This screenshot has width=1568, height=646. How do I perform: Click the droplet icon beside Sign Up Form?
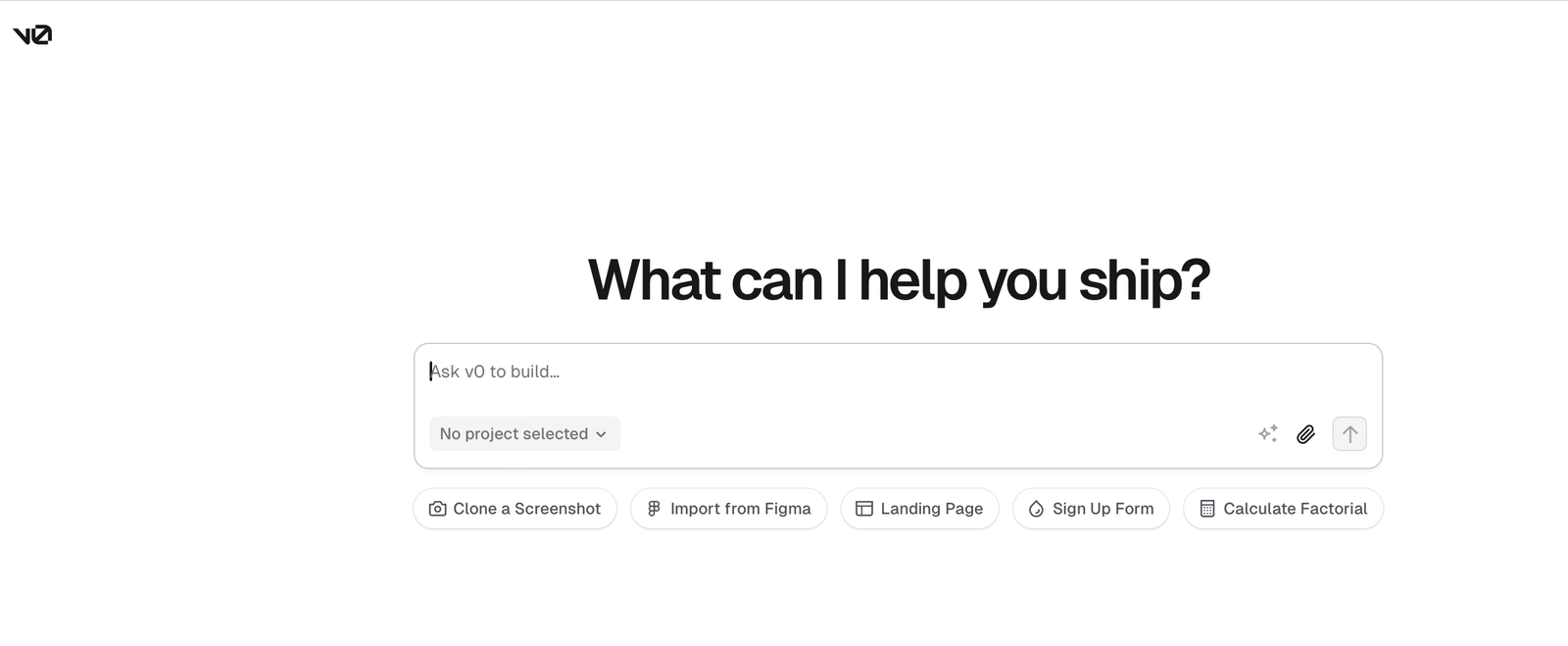pos(1036,509)
